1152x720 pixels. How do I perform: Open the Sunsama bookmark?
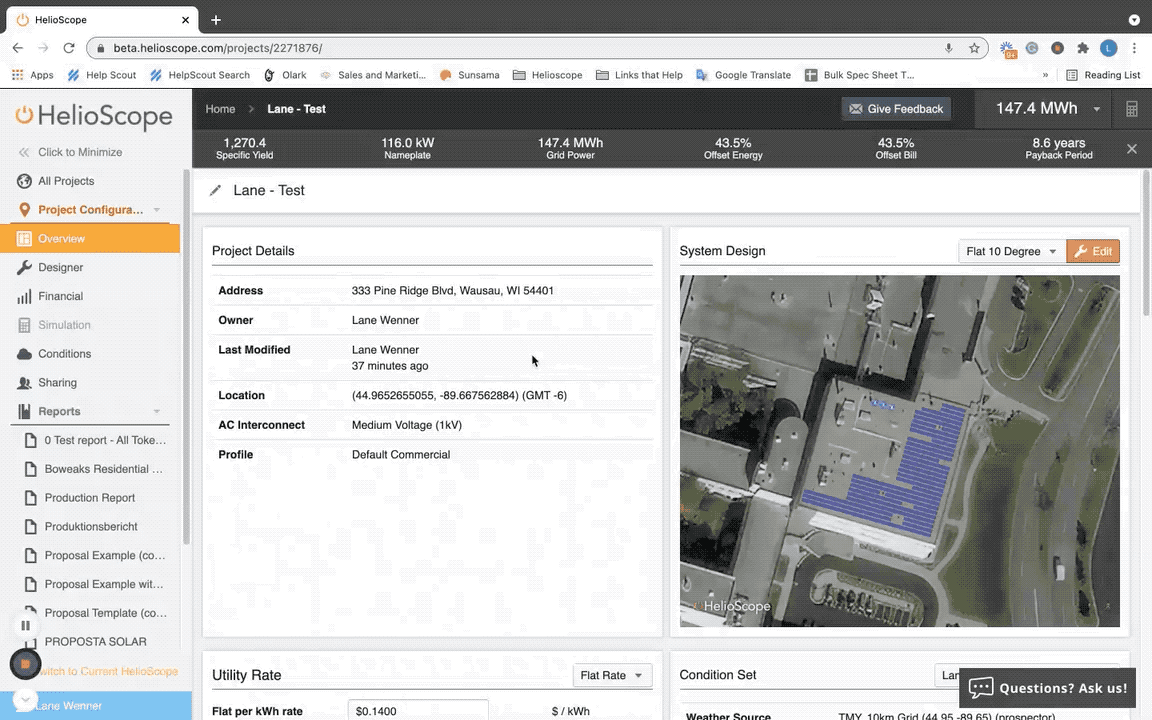tap(469, 75)
